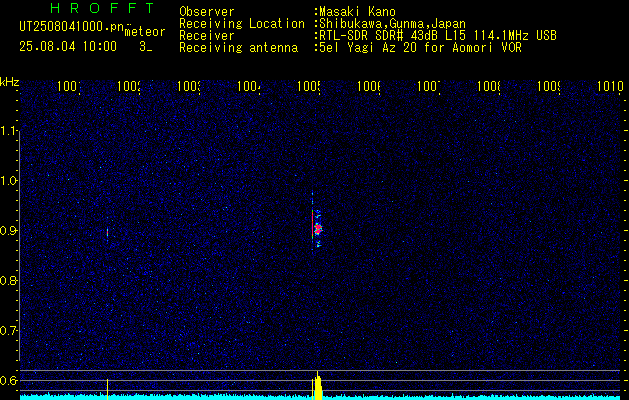The height and width of the screenshot is (400, 629).
Task: Click the Observer label
Action: [207, 12]
